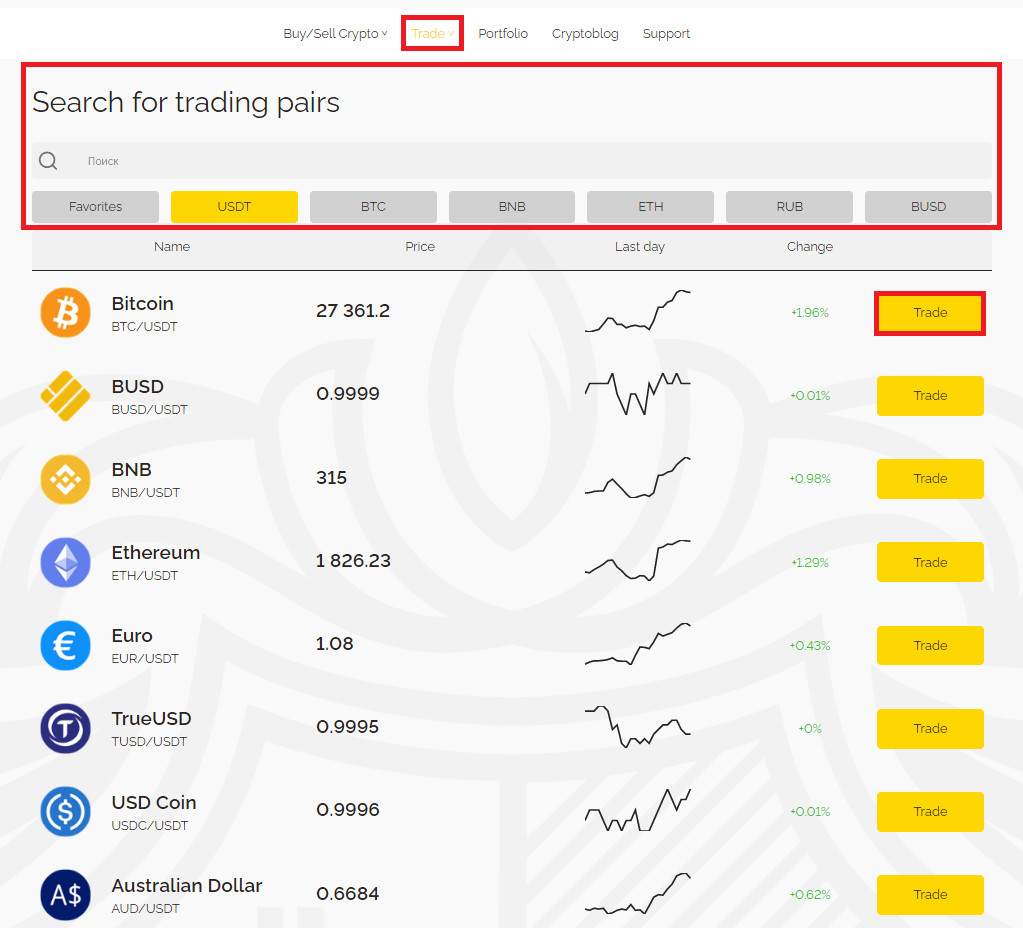Select the Favorites filter tab
This screenshot has width=1023, height=928.
(95, 207)
